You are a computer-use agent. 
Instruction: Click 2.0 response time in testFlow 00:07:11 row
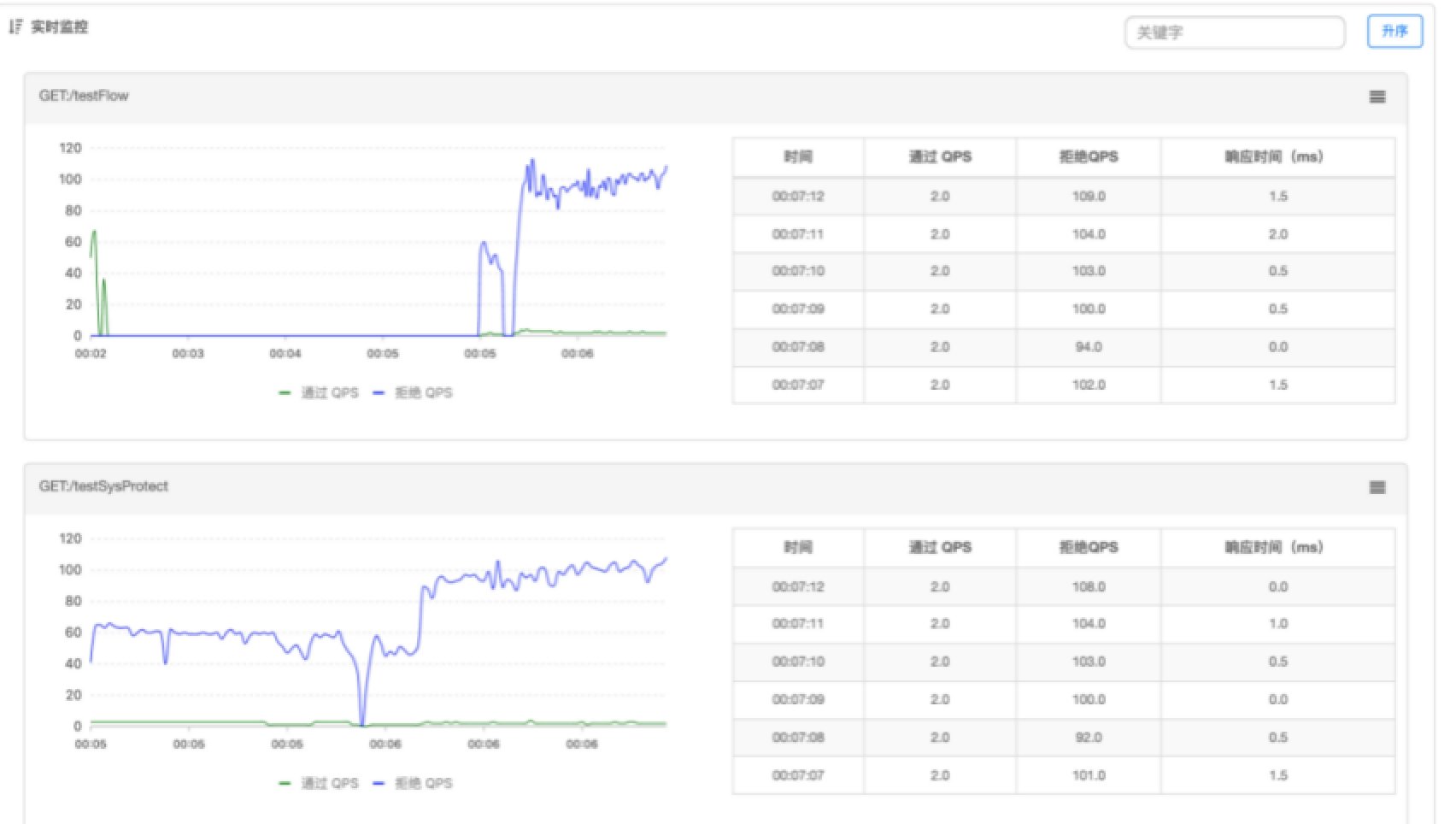click(x=1277, y=234)
